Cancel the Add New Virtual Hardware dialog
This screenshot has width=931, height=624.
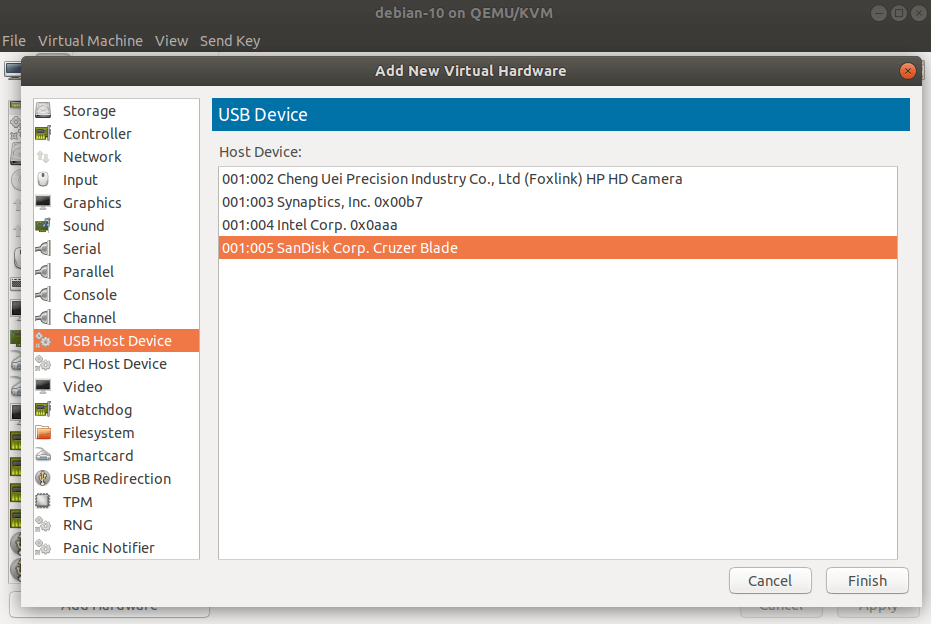(770, 581)
